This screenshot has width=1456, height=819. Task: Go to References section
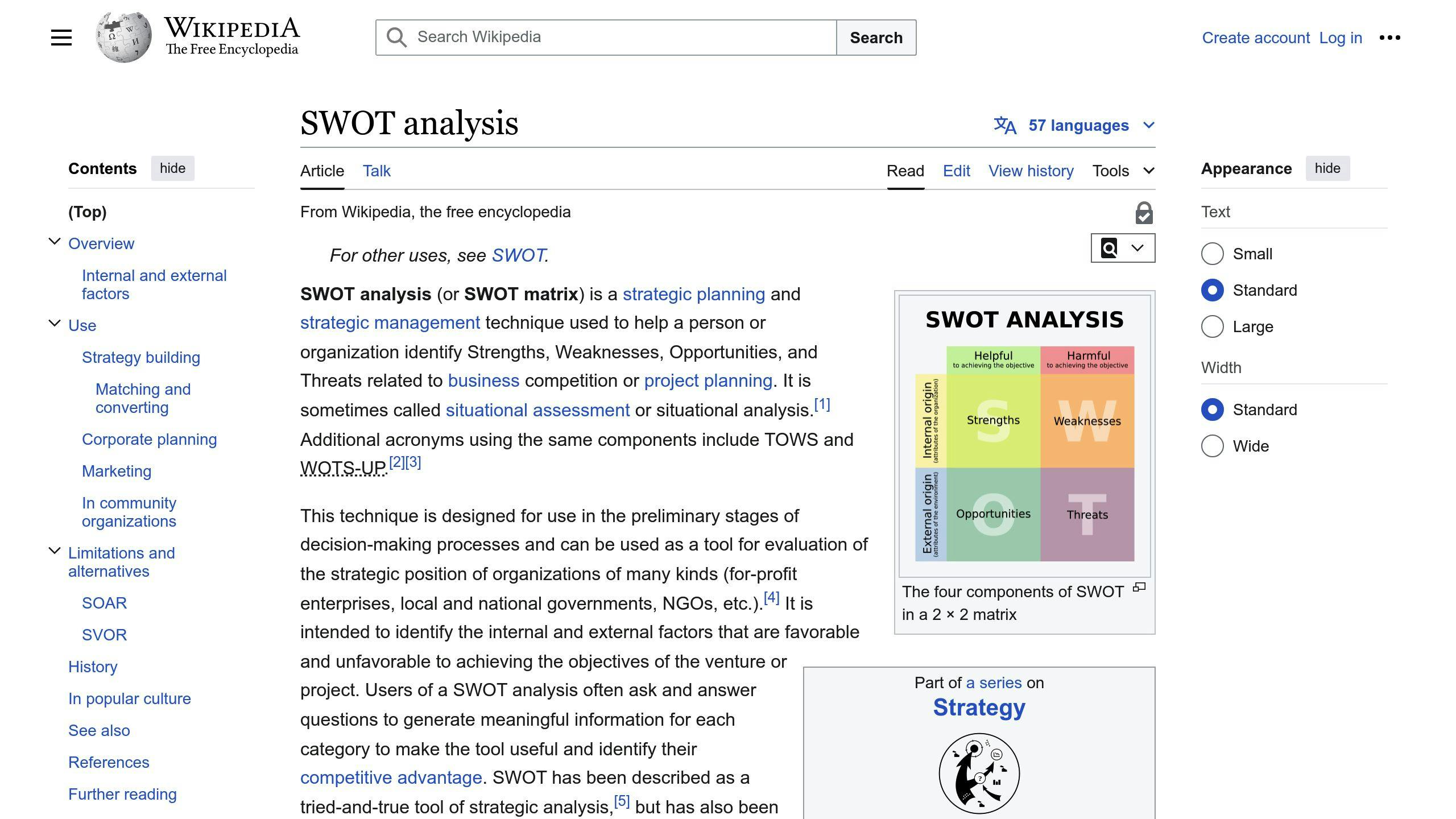tap(109, 762)
